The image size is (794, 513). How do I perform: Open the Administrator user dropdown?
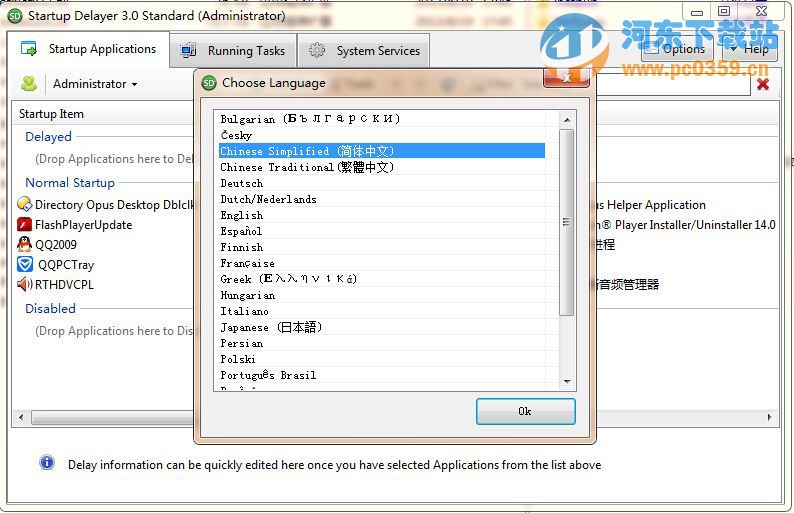95,84
